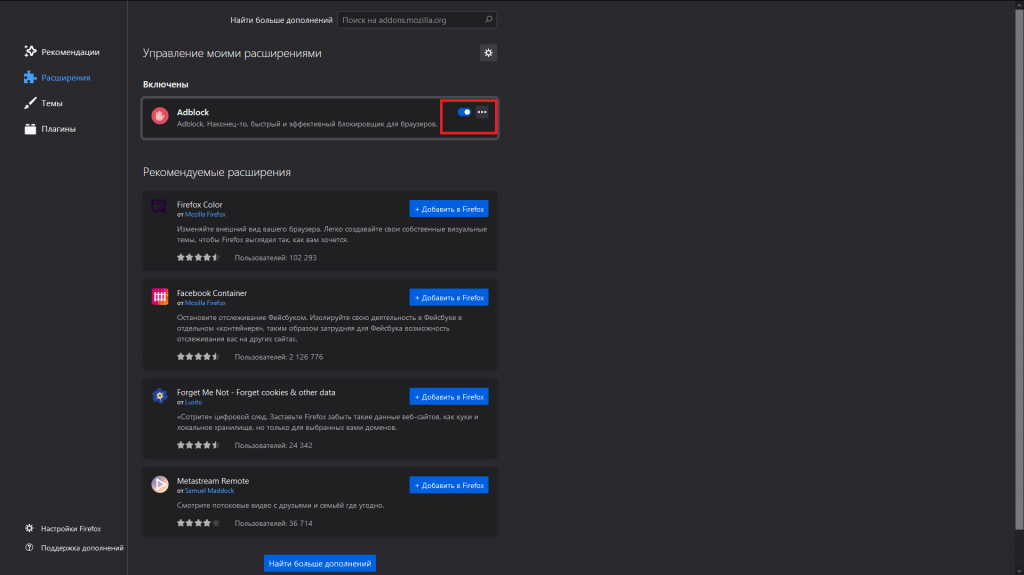Focus the addons.mozilla.org search field

[x=410, y=19]
